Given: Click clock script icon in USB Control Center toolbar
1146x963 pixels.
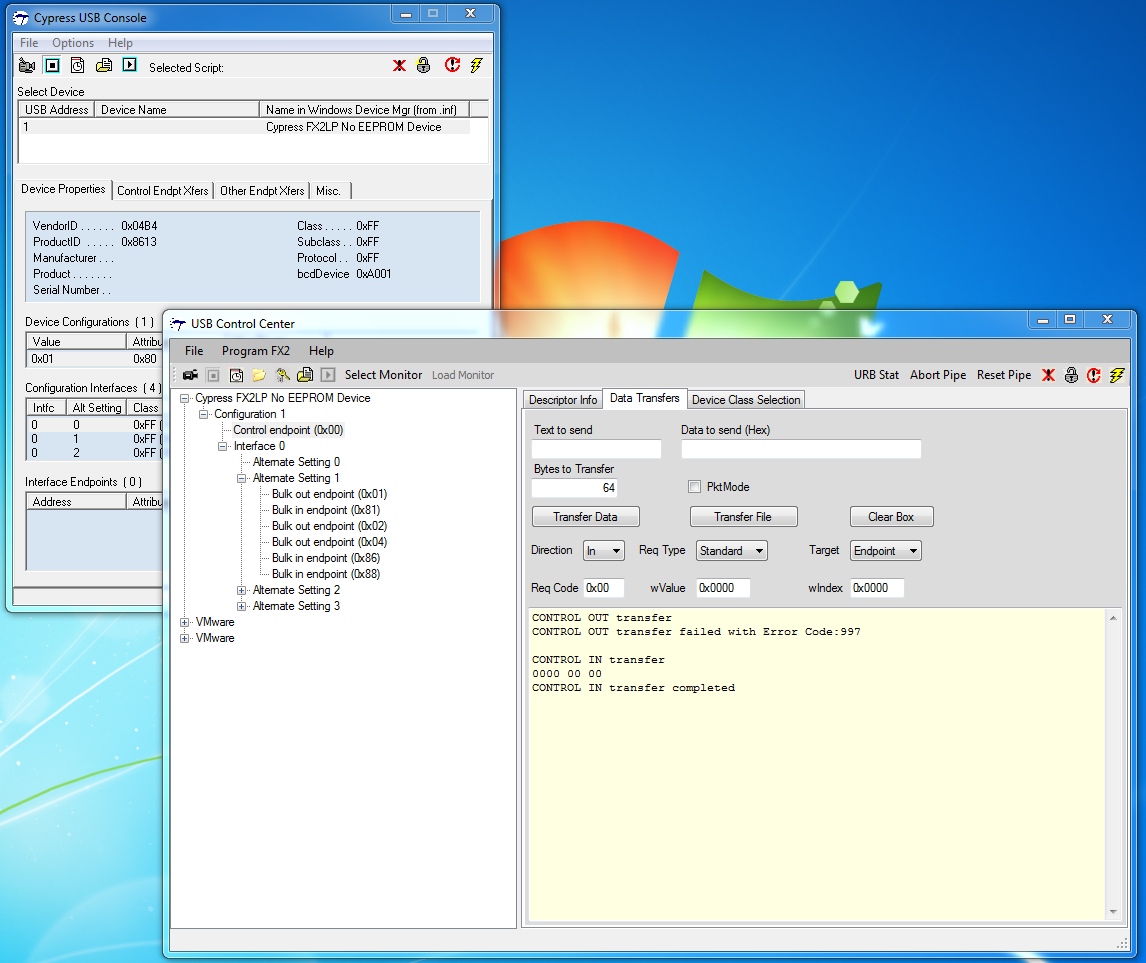Looking at the screenshot, I should tap(236, 375).
